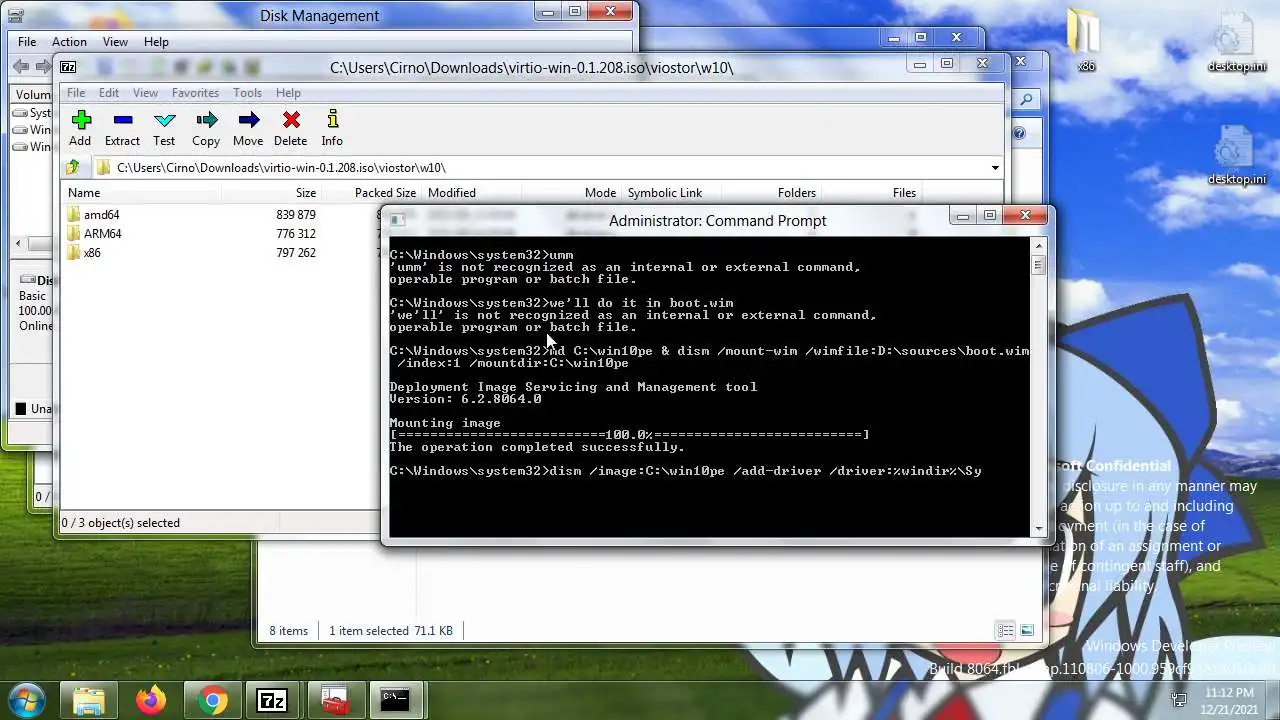1280x720 pixels.
Task: Click '8 items' in Explorer status bar
Action: (289, 631)
